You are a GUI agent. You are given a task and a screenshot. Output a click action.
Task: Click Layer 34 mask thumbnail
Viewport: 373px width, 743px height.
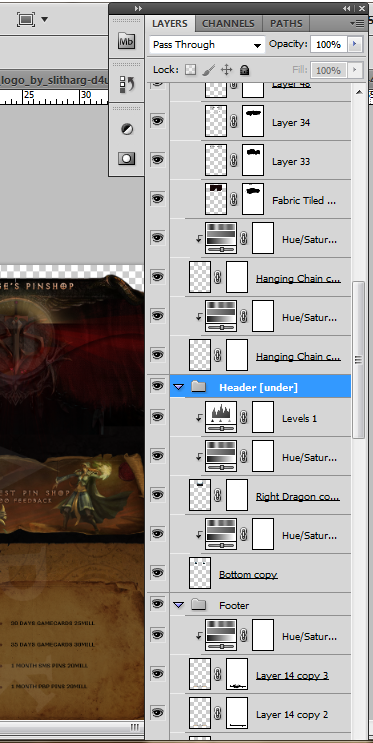pos(253,121)
